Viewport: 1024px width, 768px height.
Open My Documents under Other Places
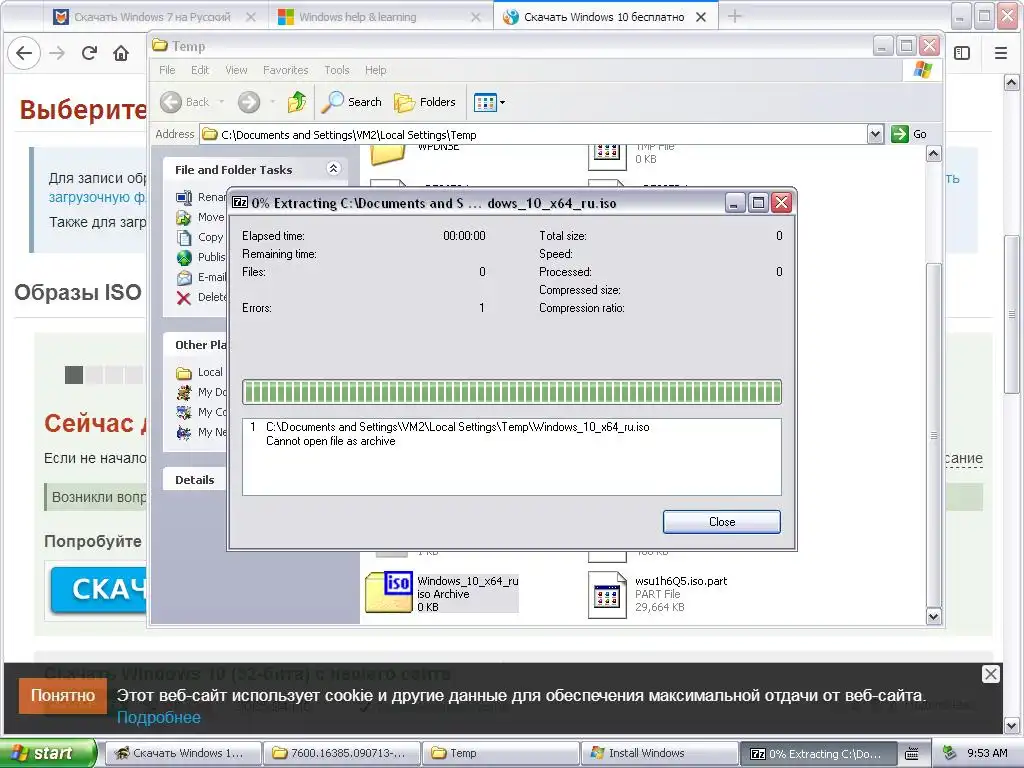point(202,392)
